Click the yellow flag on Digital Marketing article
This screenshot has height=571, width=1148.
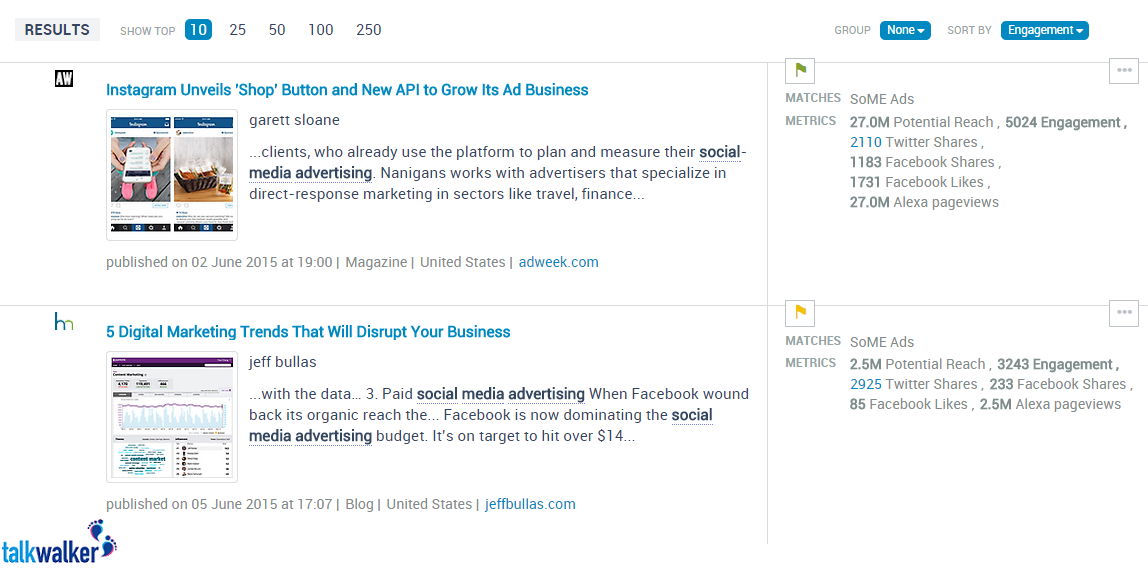(800, 313)
